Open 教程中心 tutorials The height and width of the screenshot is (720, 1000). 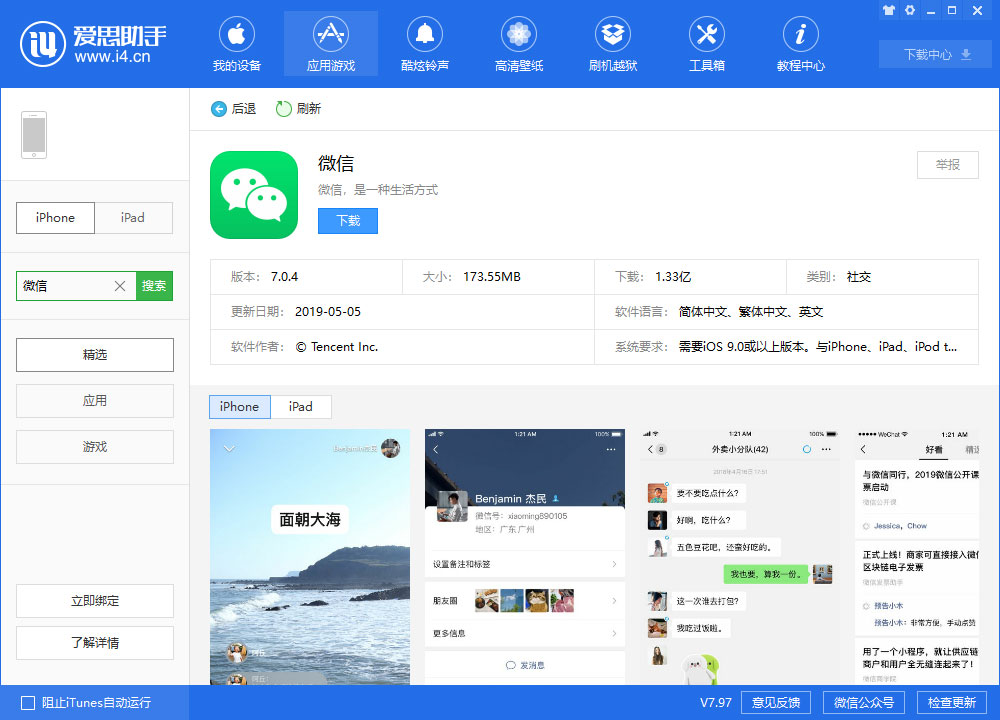tap(800, 43)
